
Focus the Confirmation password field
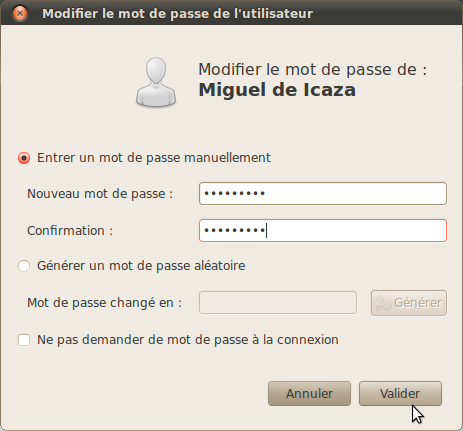[x=323, y=231]
